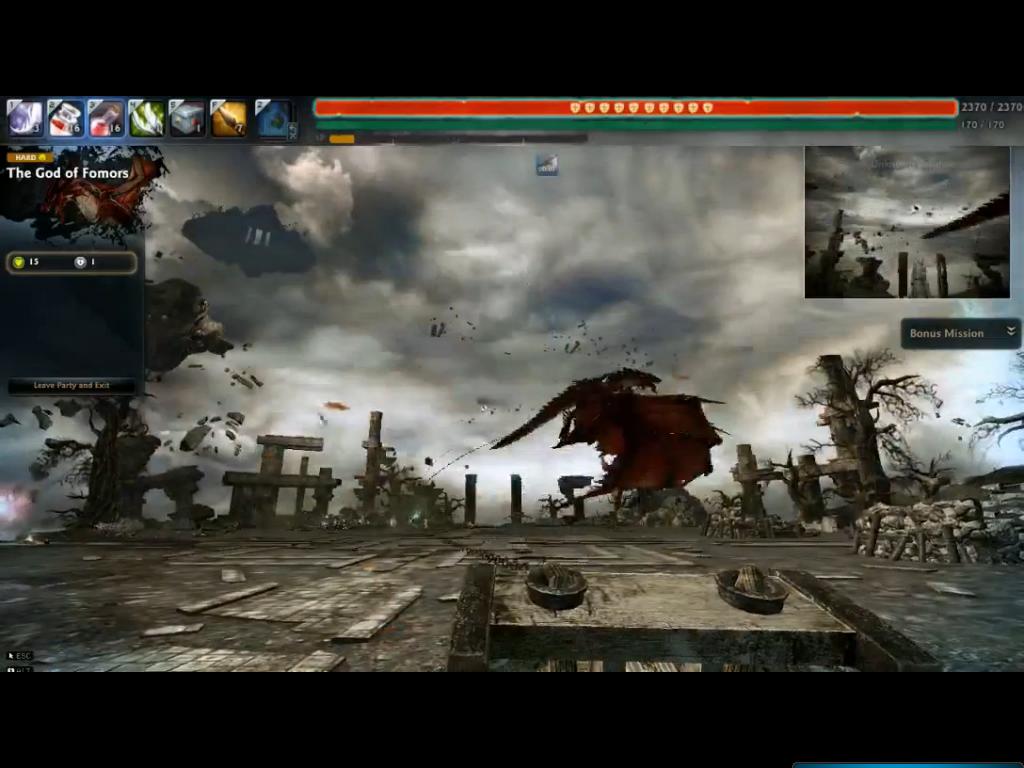Use the purple orb item in slot 1
Image resolution: width=1024 pixels, height=768 pixels.
pos(25,118)
